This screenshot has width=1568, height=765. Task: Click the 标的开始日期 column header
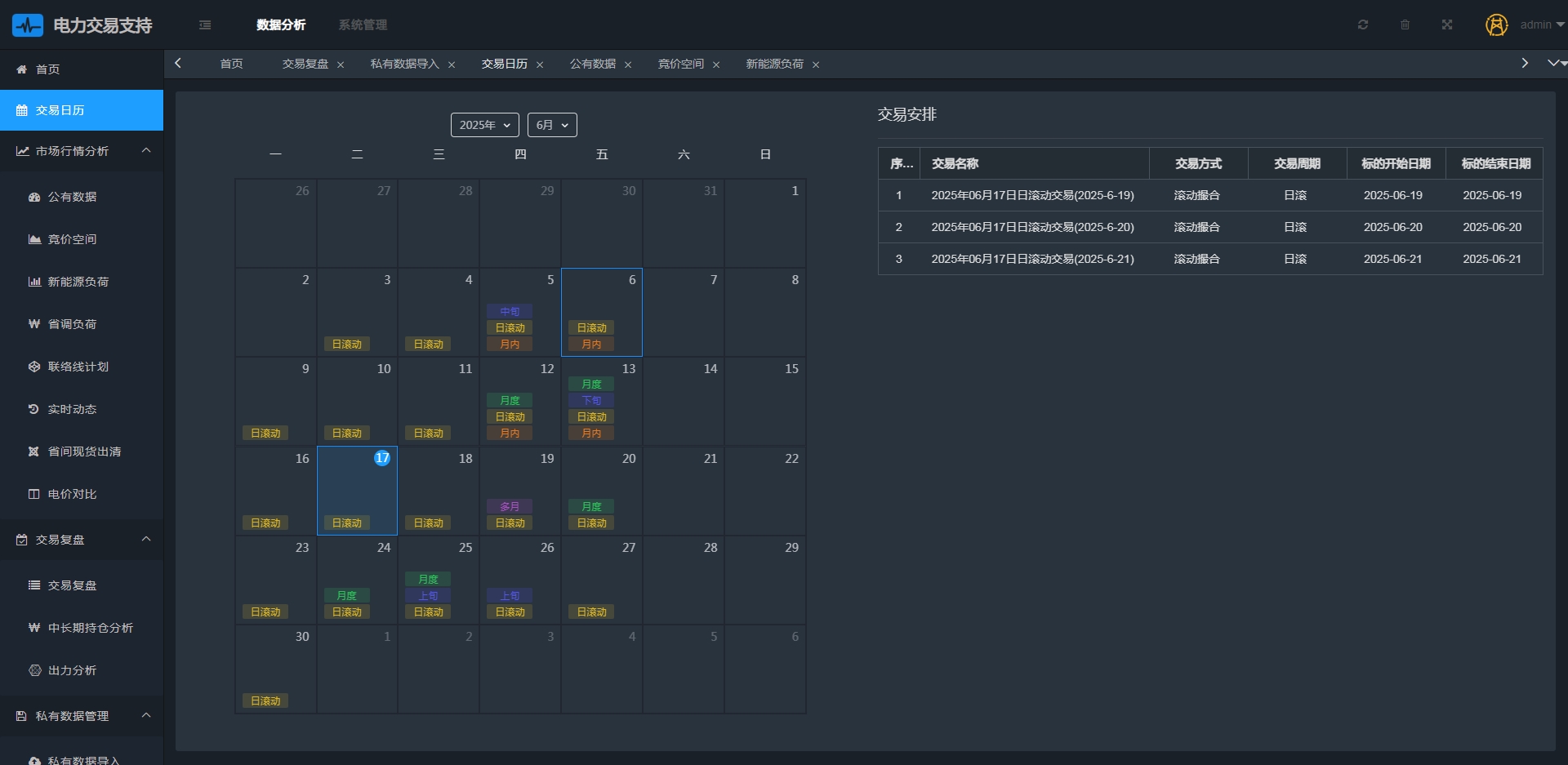[1396, 163]
